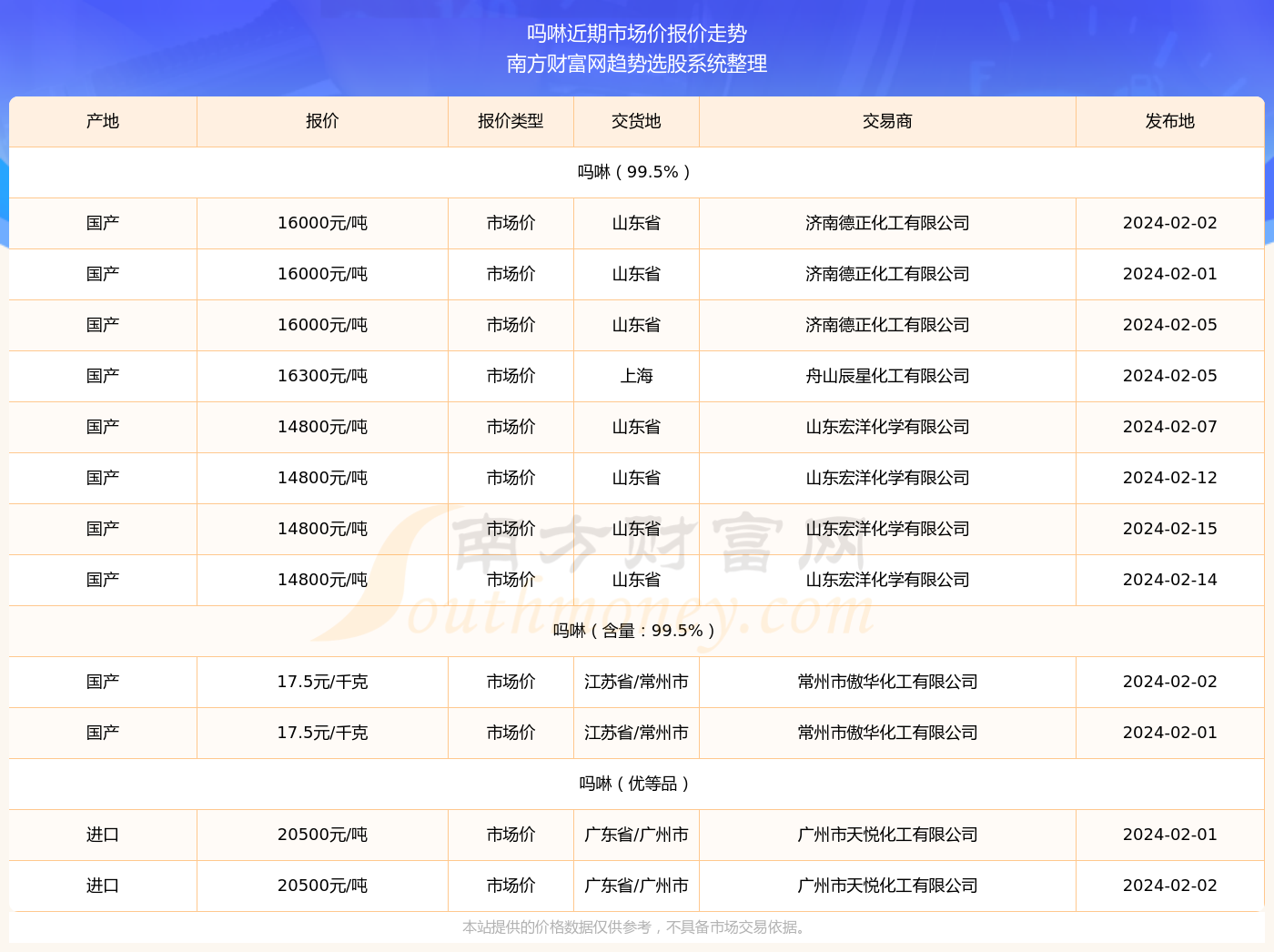Click 进口 in the 广州天悦 2024-02-01 row
Image resolution: width=1274 pixels, height=952 pixels.
(x=103, y=835)
